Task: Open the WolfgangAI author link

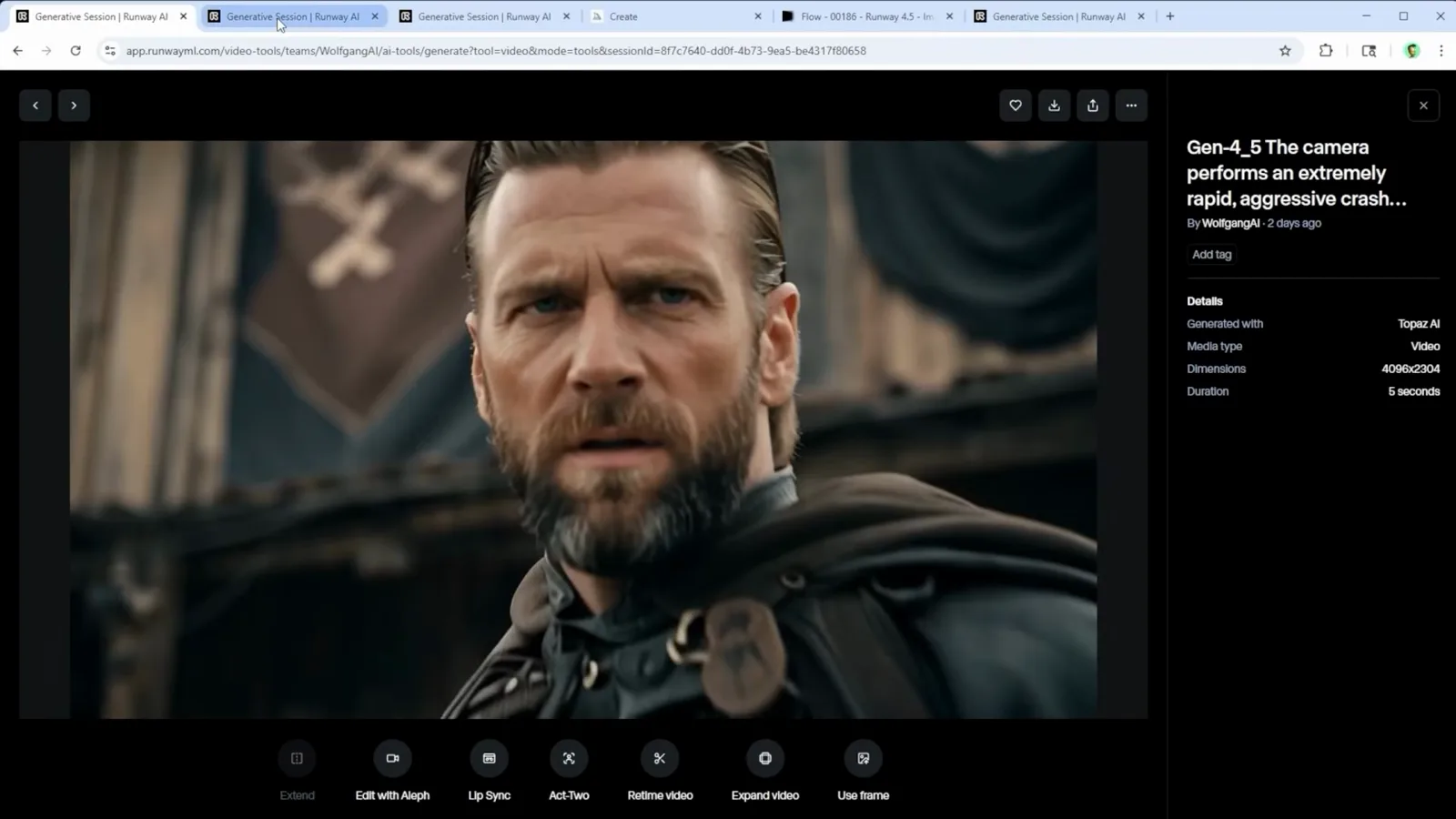Action: point(1230,223)
